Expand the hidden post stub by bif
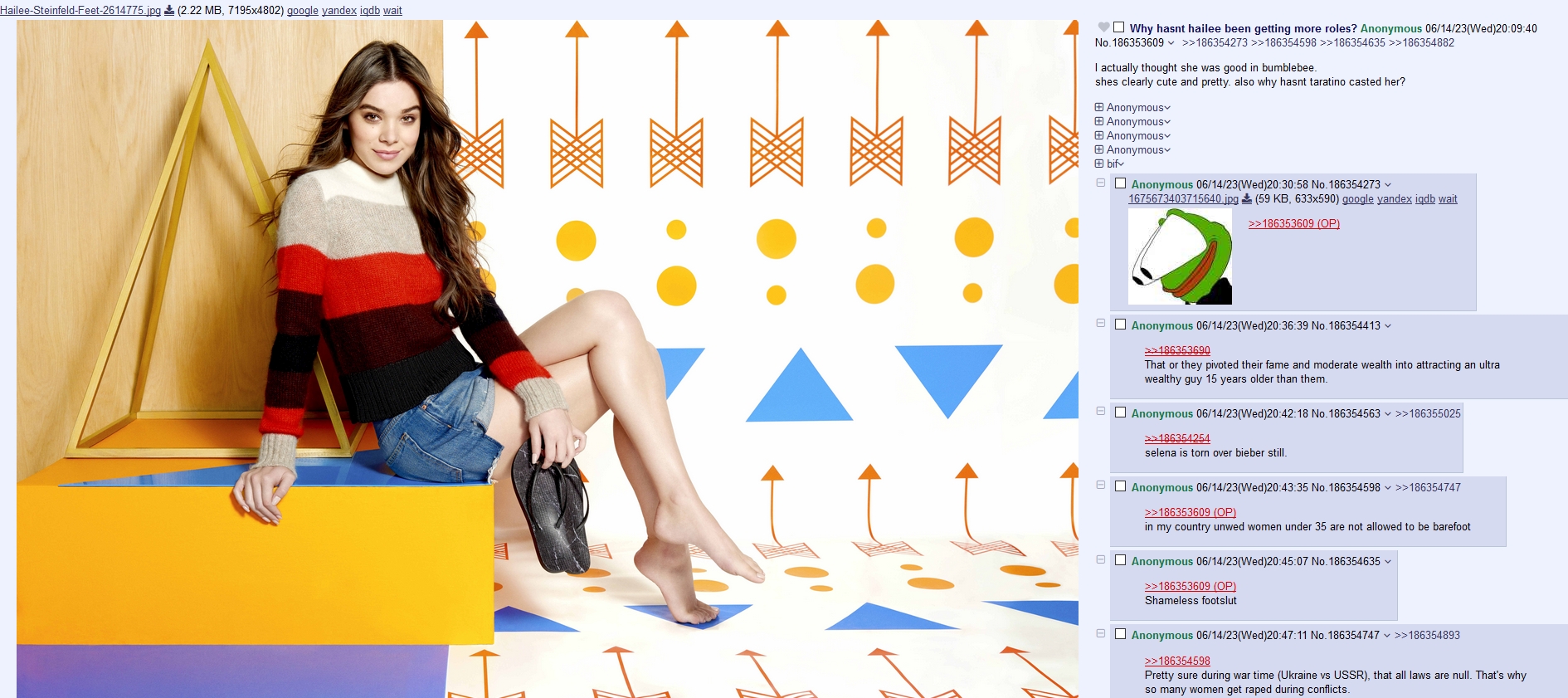The height and width of the screenshot is (698, 1568). [x=1099, y=164]
